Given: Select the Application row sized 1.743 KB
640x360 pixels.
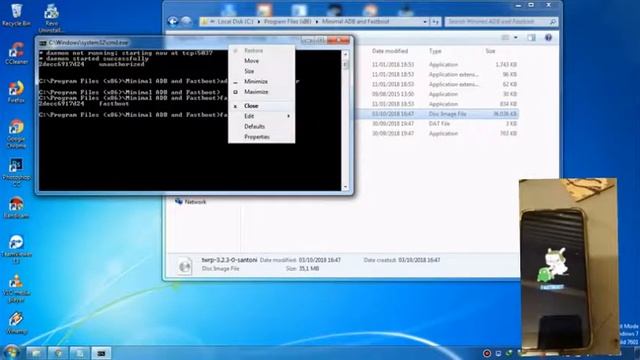Looking at the screenshot, I should 437,64.
